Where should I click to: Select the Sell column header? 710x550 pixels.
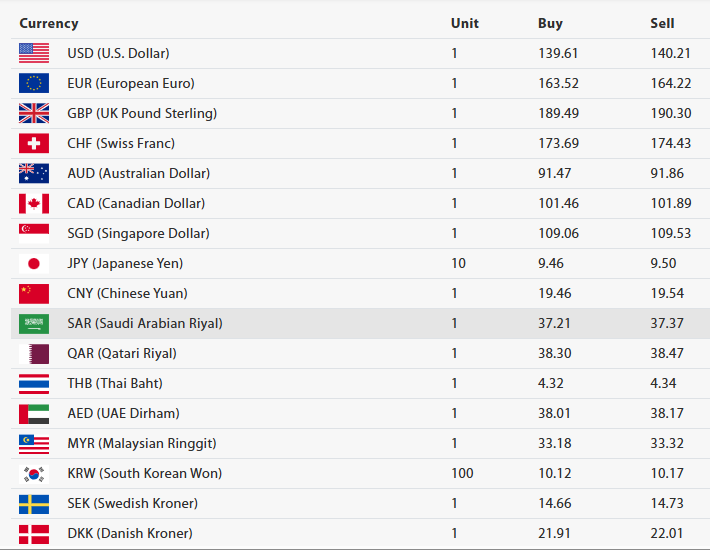tap(662, 23)
